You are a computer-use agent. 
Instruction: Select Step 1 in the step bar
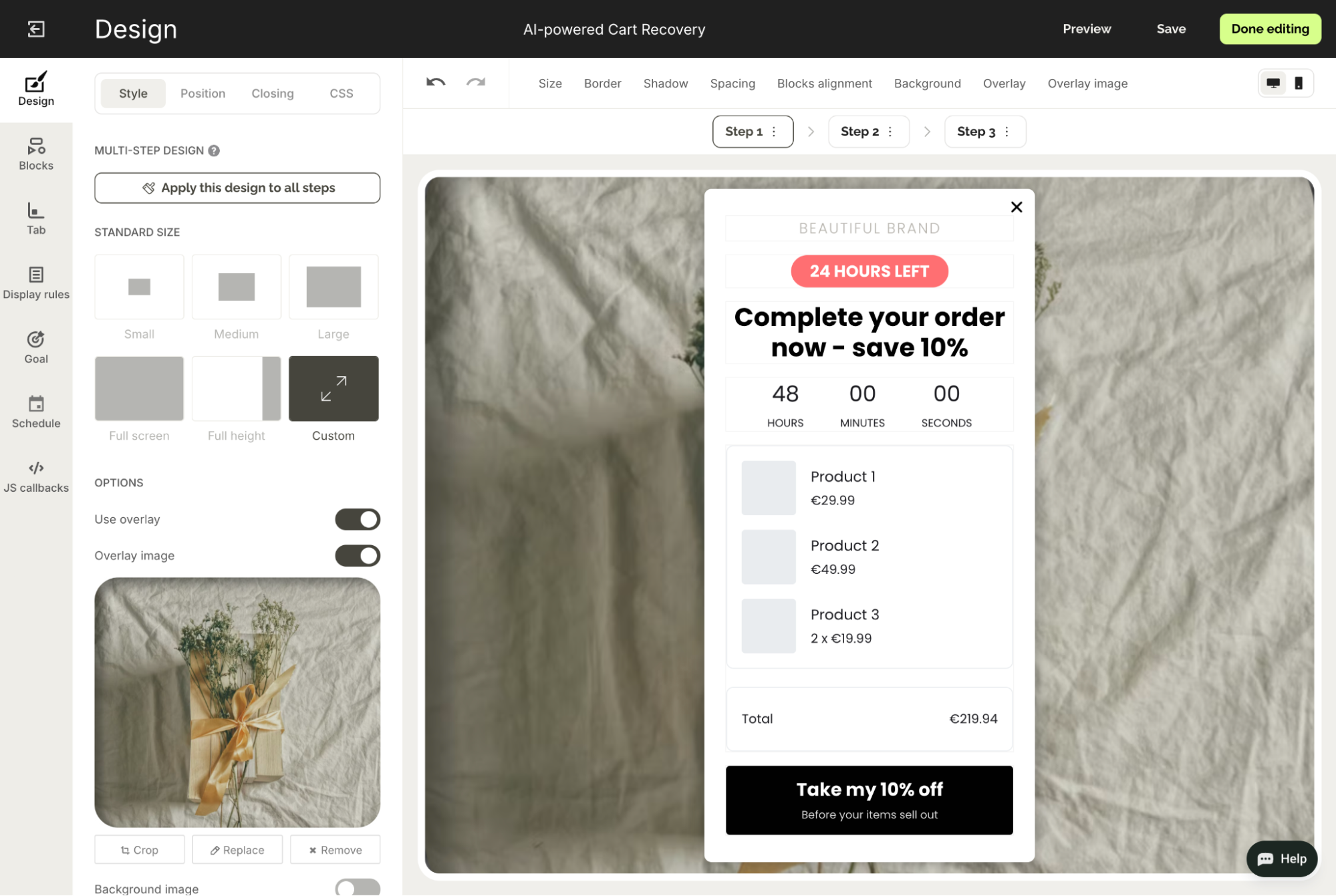pyautogui.click(x=753, y=132)
